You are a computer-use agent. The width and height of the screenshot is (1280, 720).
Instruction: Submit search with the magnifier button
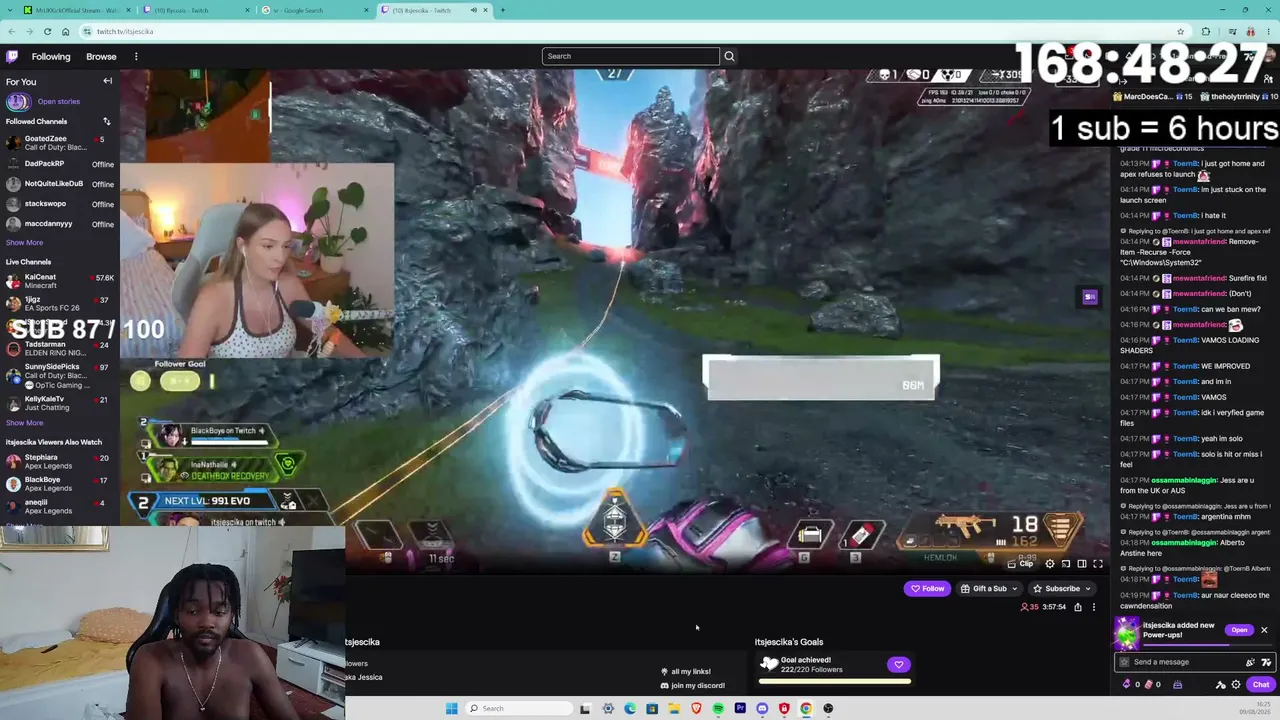click(x=729, y=56)
